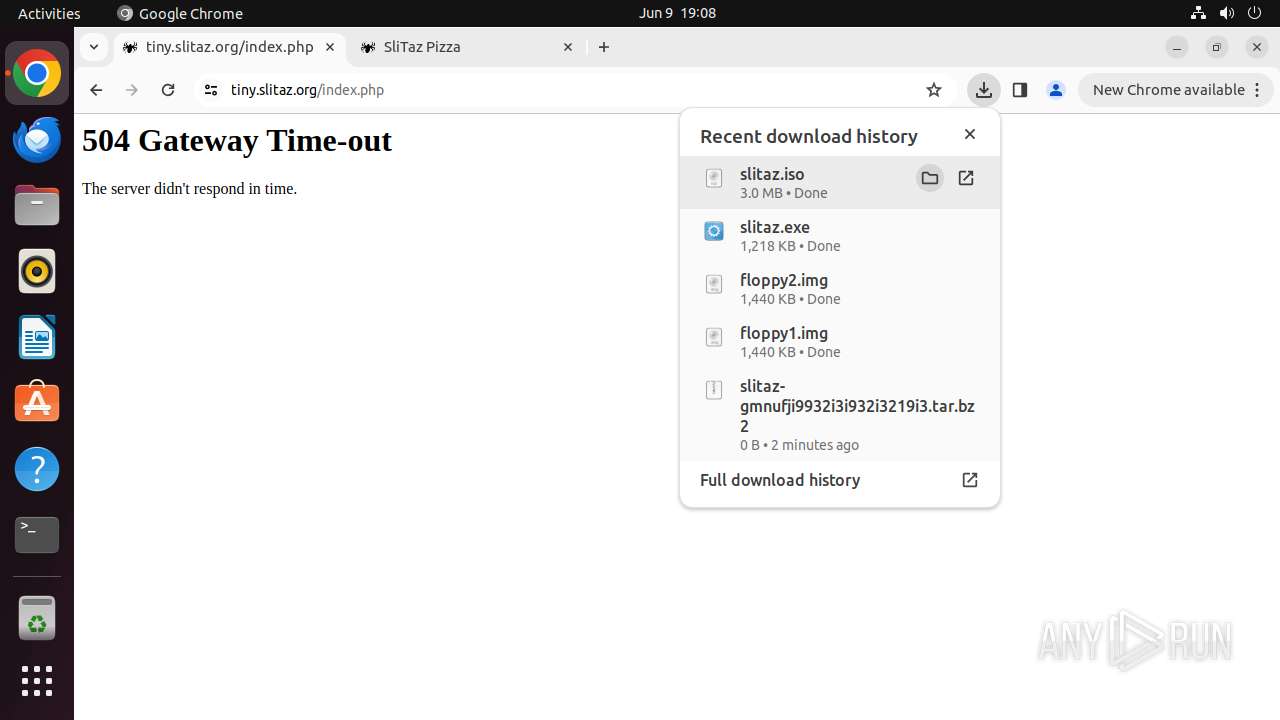Screen dimensions: 1280x720
Task: Click the floppy2.img file icon
Action: coord(714,284)
